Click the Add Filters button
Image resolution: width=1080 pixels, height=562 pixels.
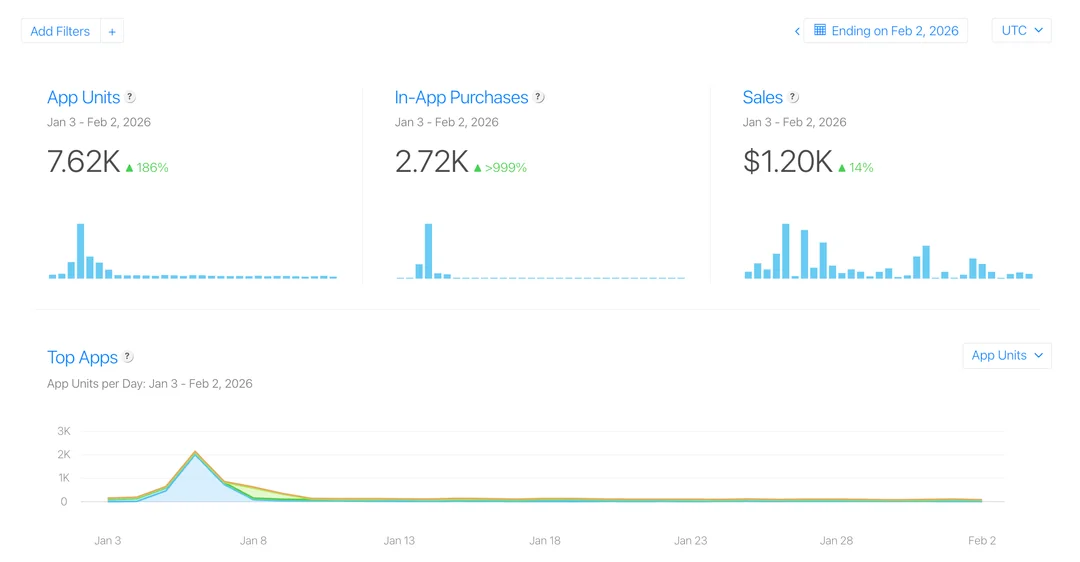point(60,32)
